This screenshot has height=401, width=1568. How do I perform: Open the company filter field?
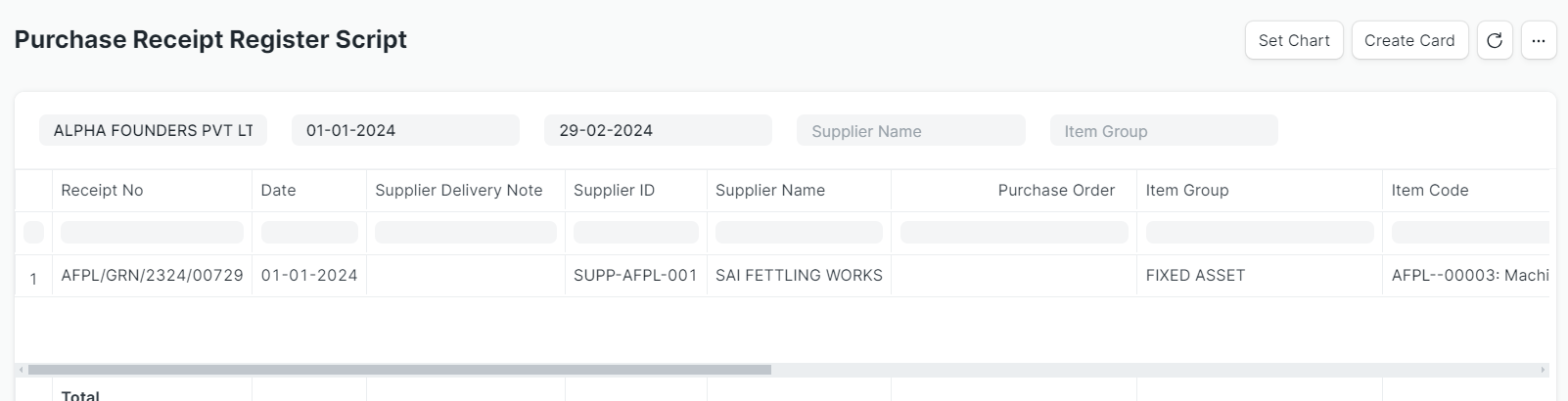(x=153, y=130)
